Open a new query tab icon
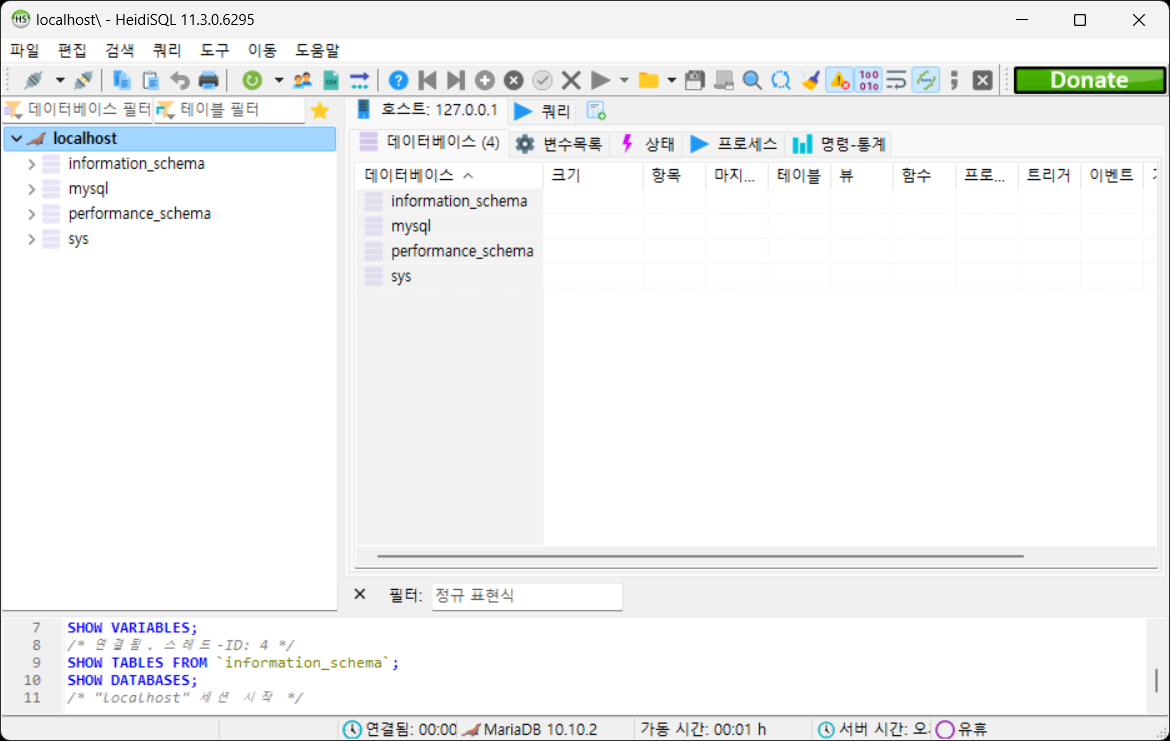Screen dimensions: 1170x741 coord(595,111)
